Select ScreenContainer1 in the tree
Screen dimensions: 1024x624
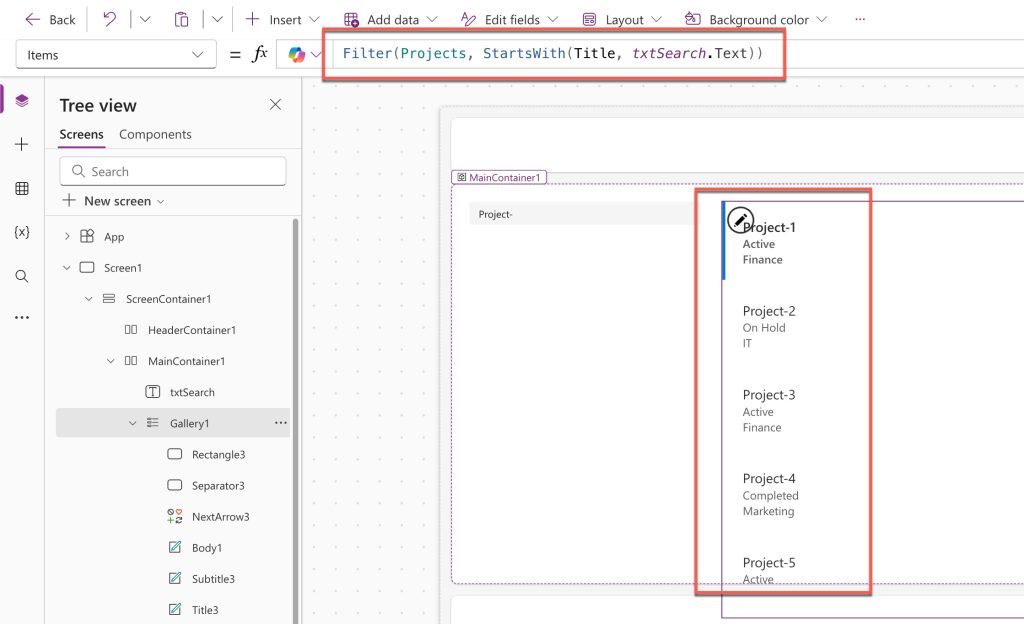point(168,299)
